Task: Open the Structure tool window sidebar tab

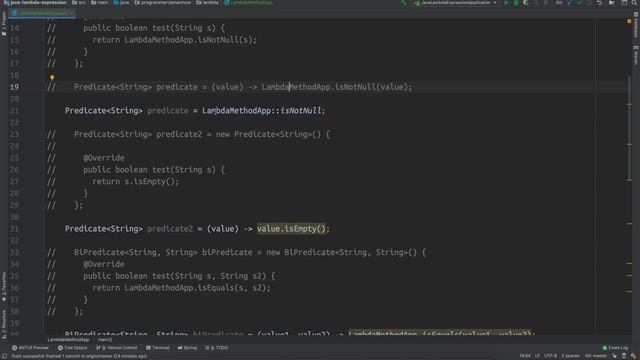Action: point(4,324)
